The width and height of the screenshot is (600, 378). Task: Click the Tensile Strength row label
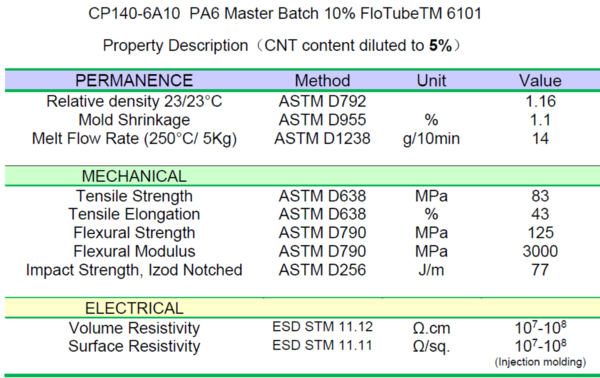coord(134,196)
